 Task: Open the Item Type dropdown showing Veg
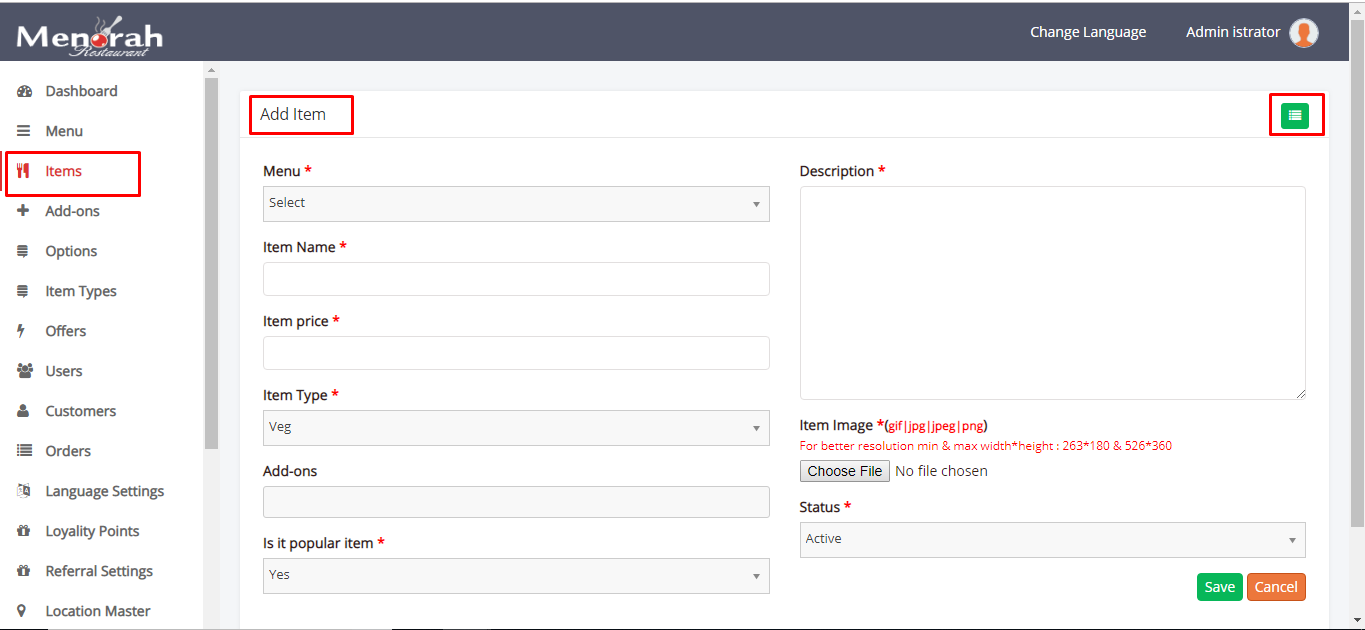[x=516, y=427]
